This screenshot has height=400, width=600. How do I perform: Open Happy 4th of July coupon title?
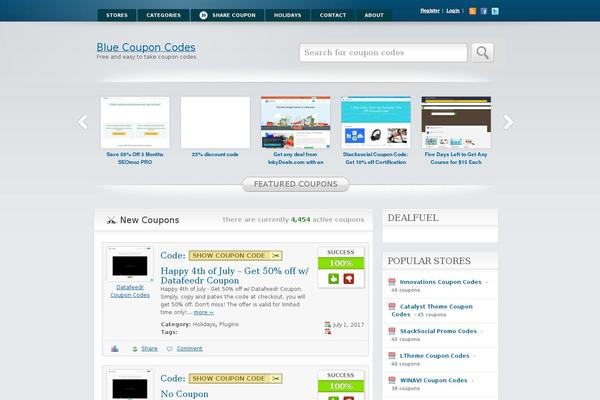point(234,276)
